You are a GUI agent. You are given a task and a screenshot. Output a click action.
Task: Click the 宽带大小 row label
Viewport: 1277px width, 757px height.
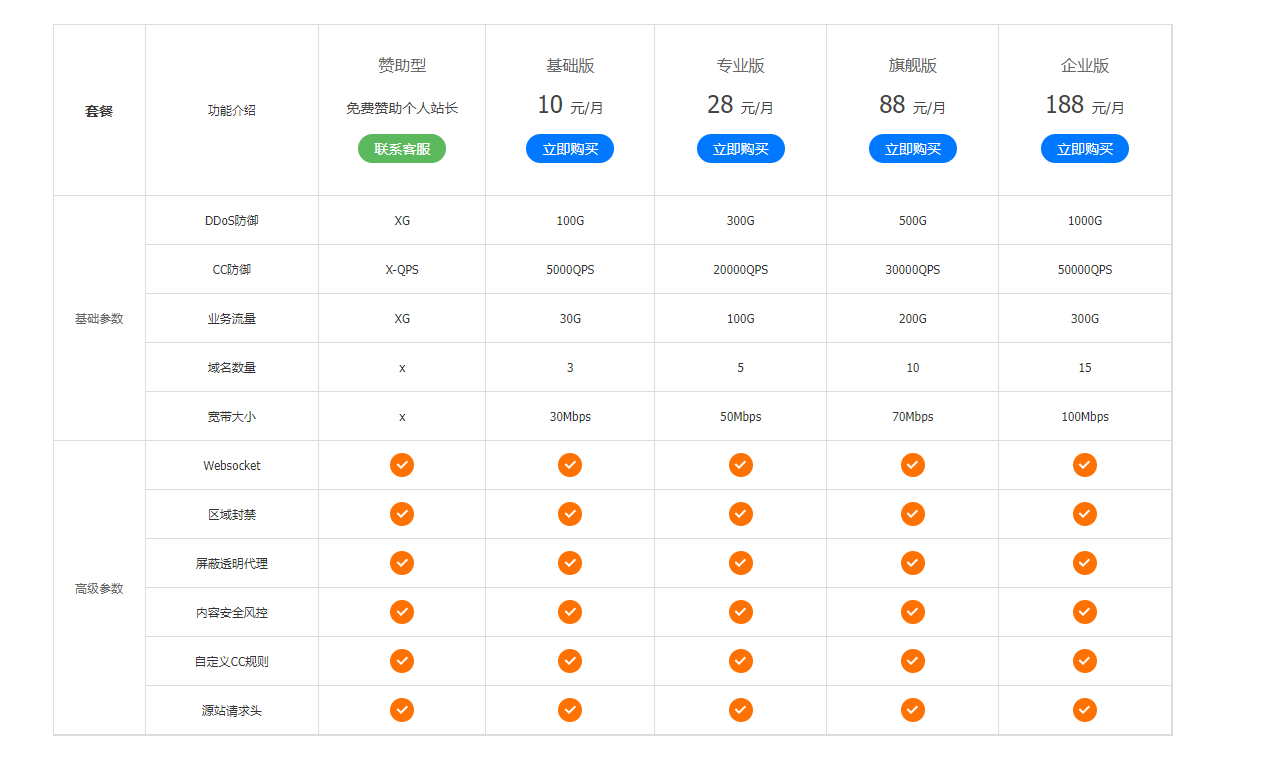pos(232,417)
